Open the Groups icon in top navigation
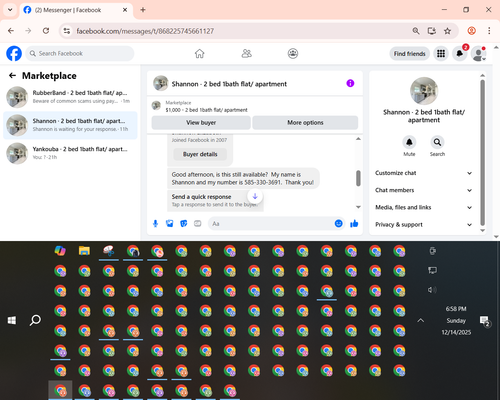The width and height of the screenshot is (500, 400). click(293, 54)
